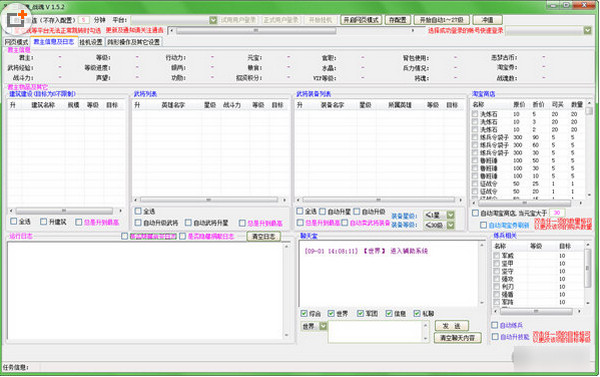The width and height of the screenshot is (600, 377).
Task: Check the 征战令 row with discount 25
Action: pyautogui.click(x=475, y=184)
